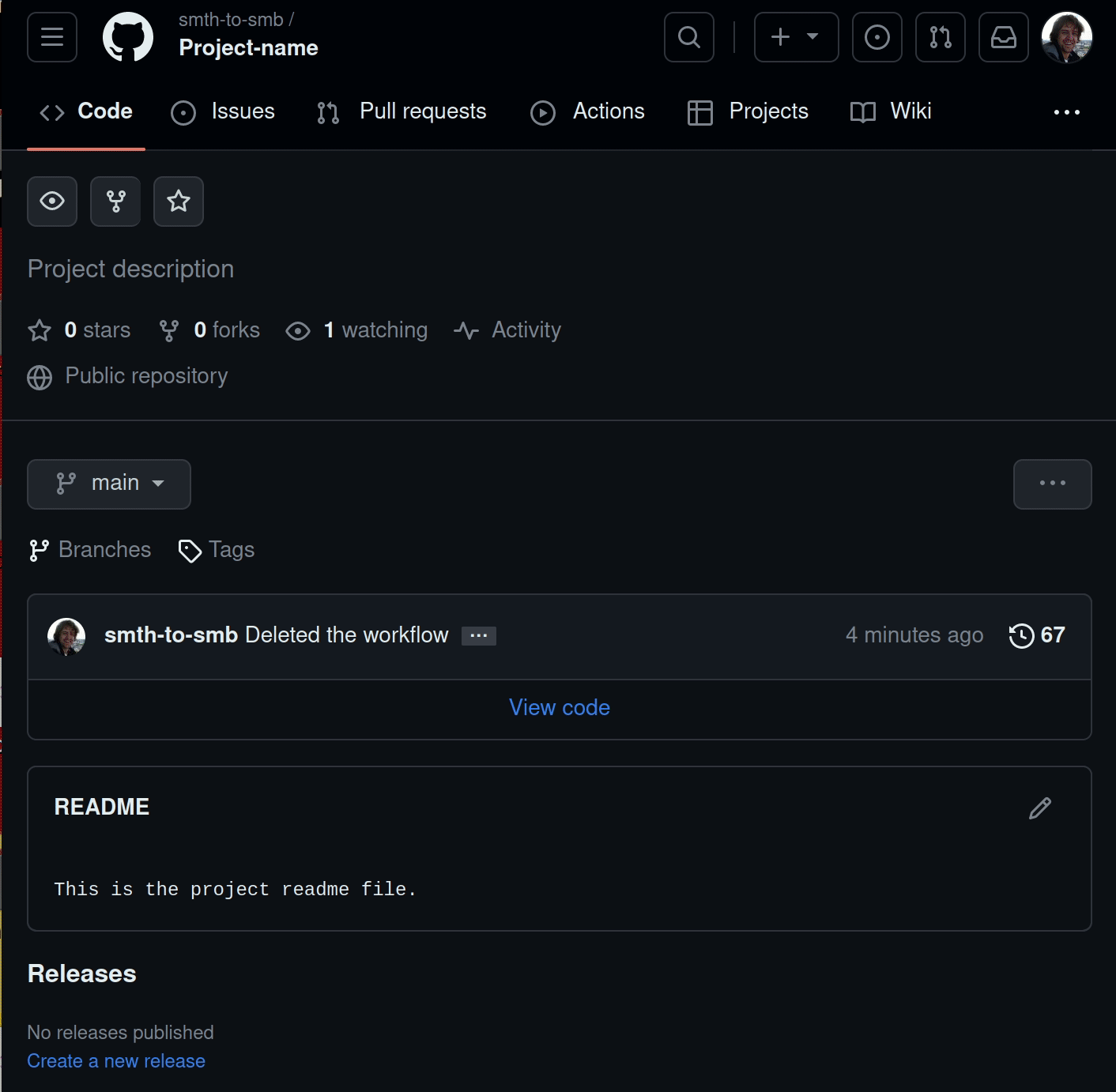
Task: Open the main branch selector
Action: coord(108,484)
